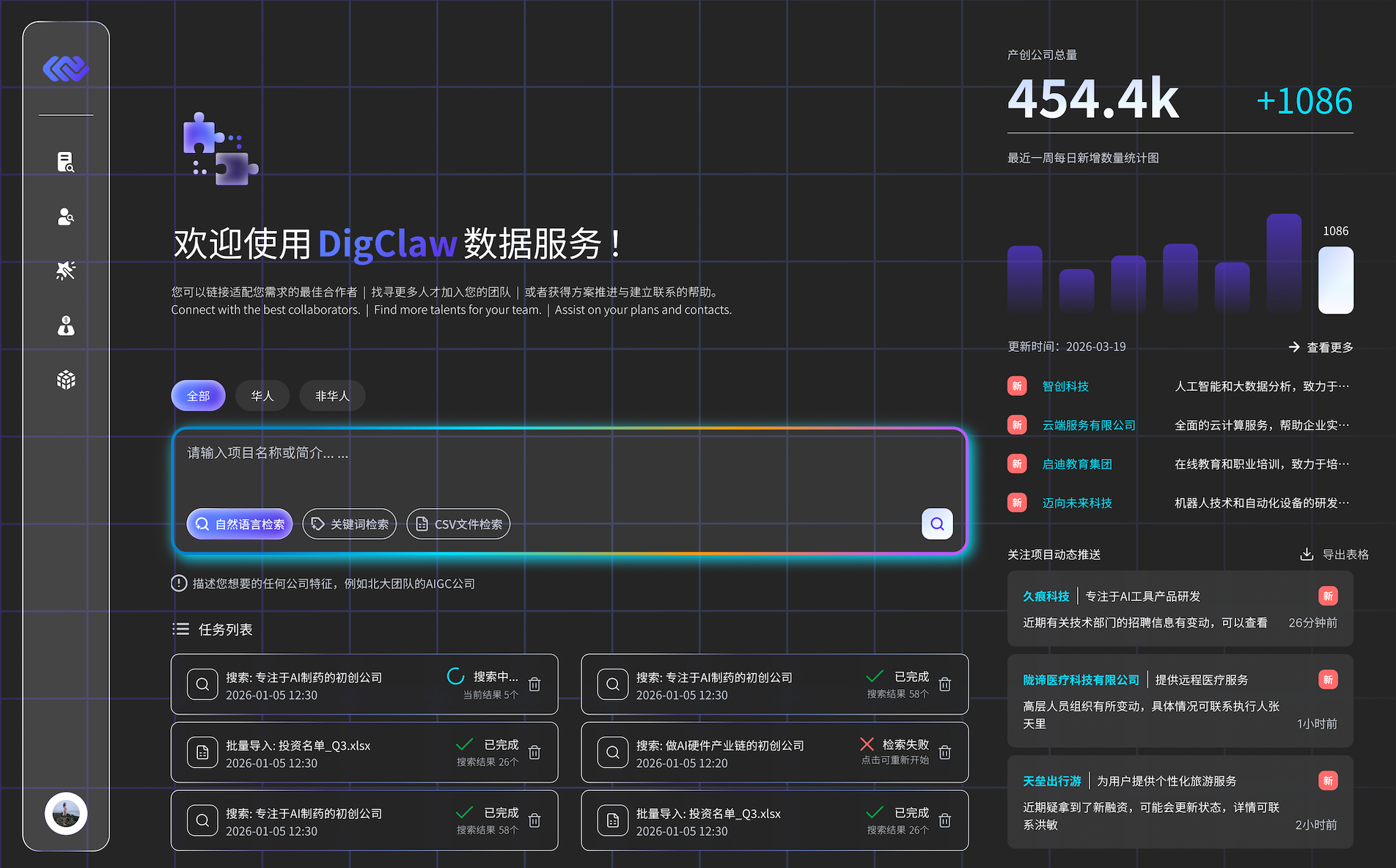
Task: Open the person search sidebar icon
Action: click(66, 217)
